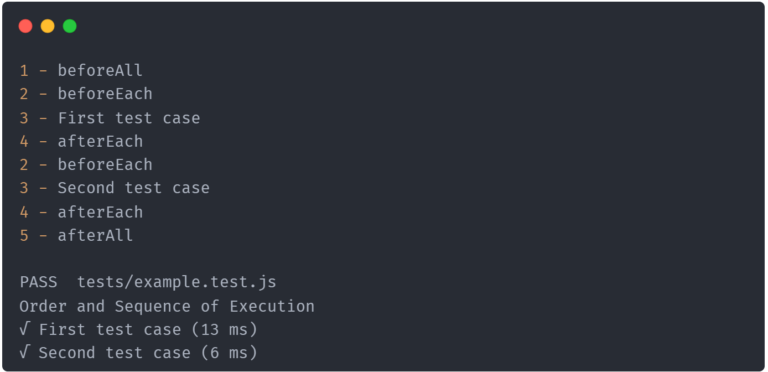
Task: Select the '1 - beforeAll' log line
Action: click(x=81, y=70)
